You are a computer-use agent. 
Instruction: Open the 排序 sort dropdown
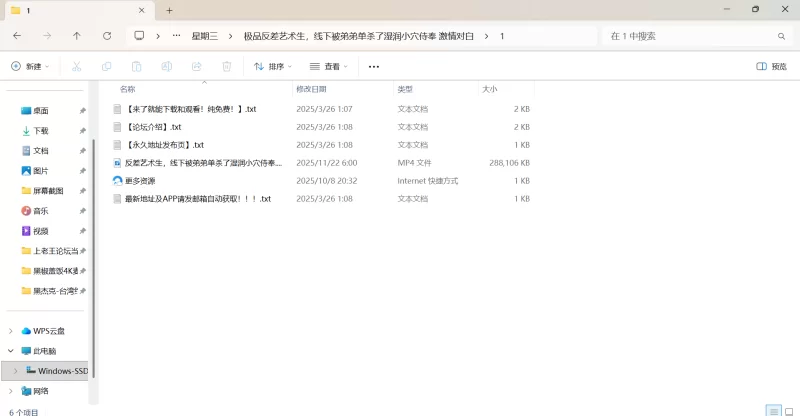[x=273, y=66]
